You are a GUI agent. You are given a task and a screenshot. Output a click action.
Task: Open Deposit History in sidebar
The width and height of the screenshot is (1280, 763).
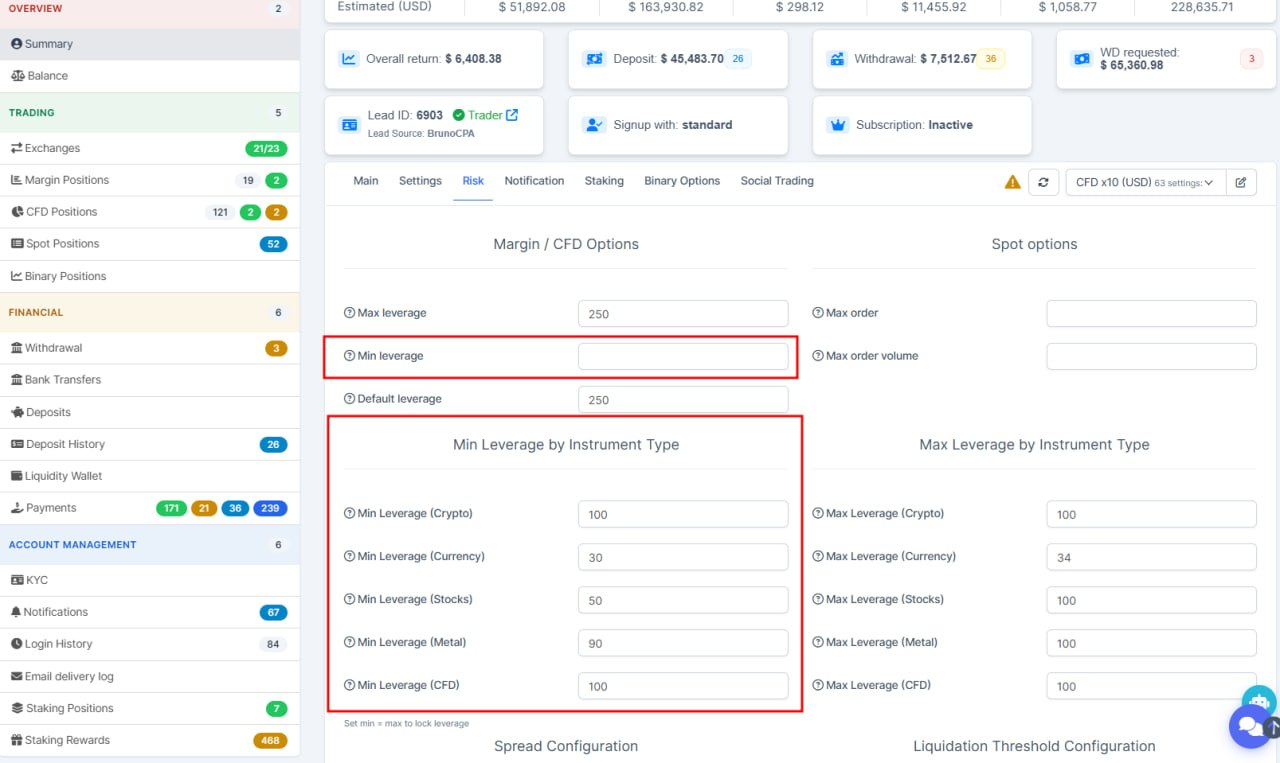tap(149, 444)
